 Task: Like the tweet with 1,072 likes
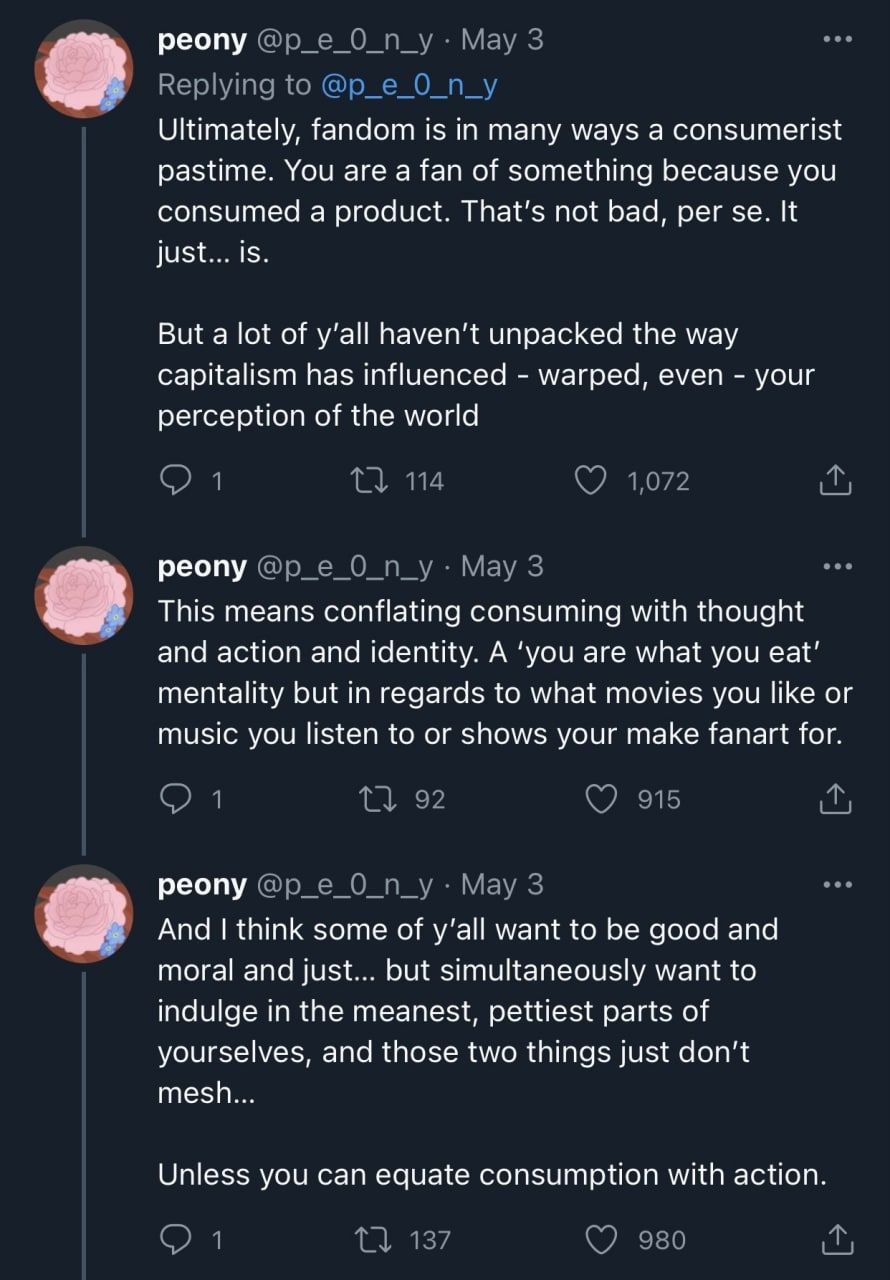(x=592, y=481)
